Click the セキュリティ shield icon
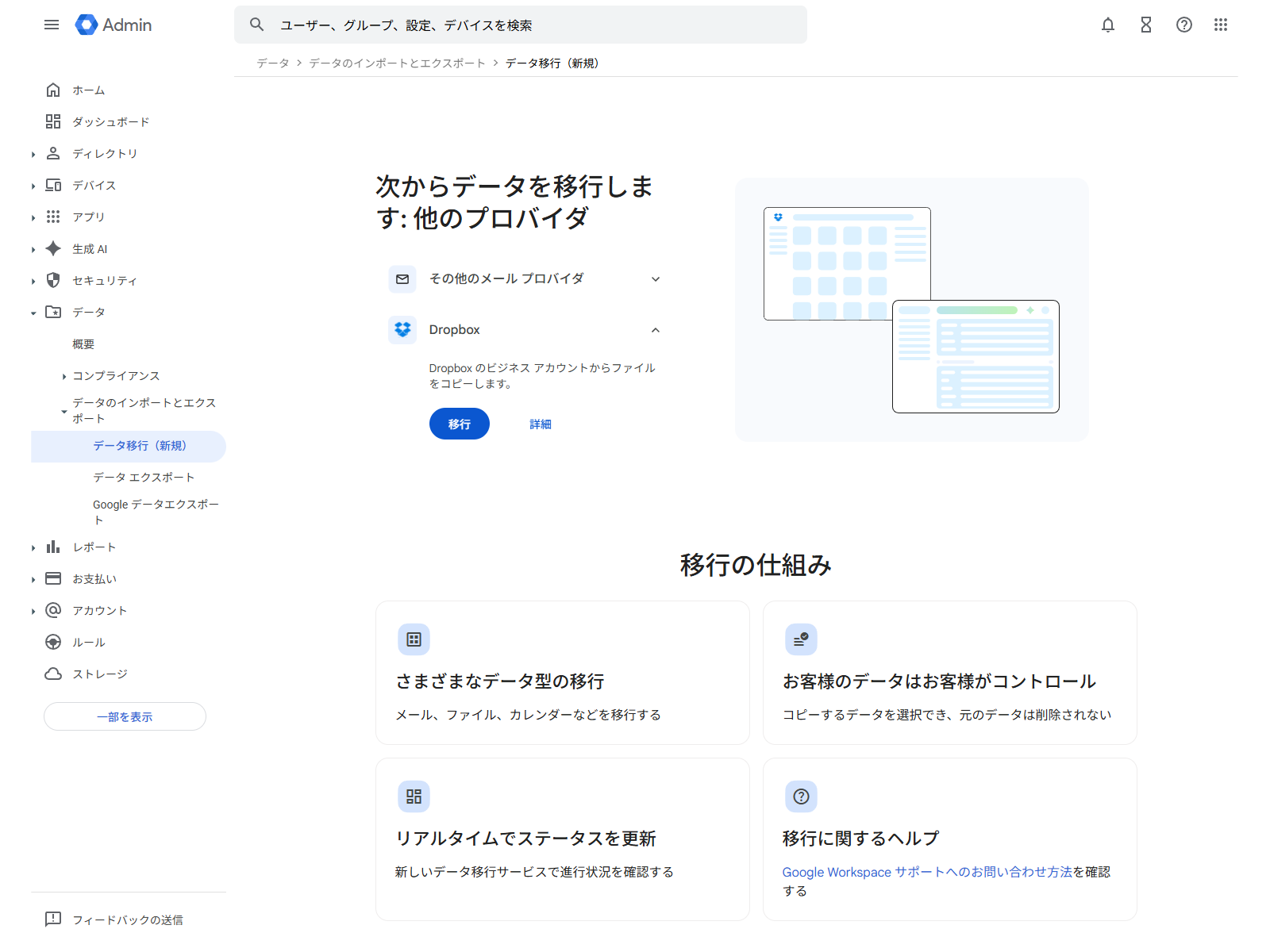 52,280
